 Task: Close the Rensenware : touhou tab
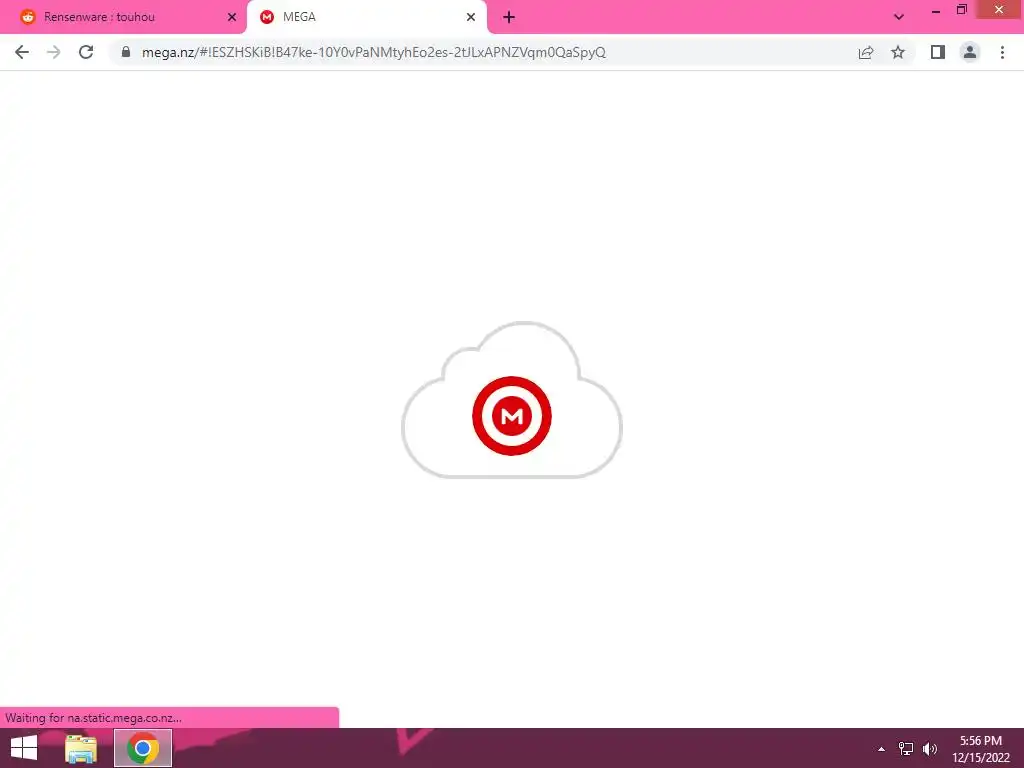point(232,18)
